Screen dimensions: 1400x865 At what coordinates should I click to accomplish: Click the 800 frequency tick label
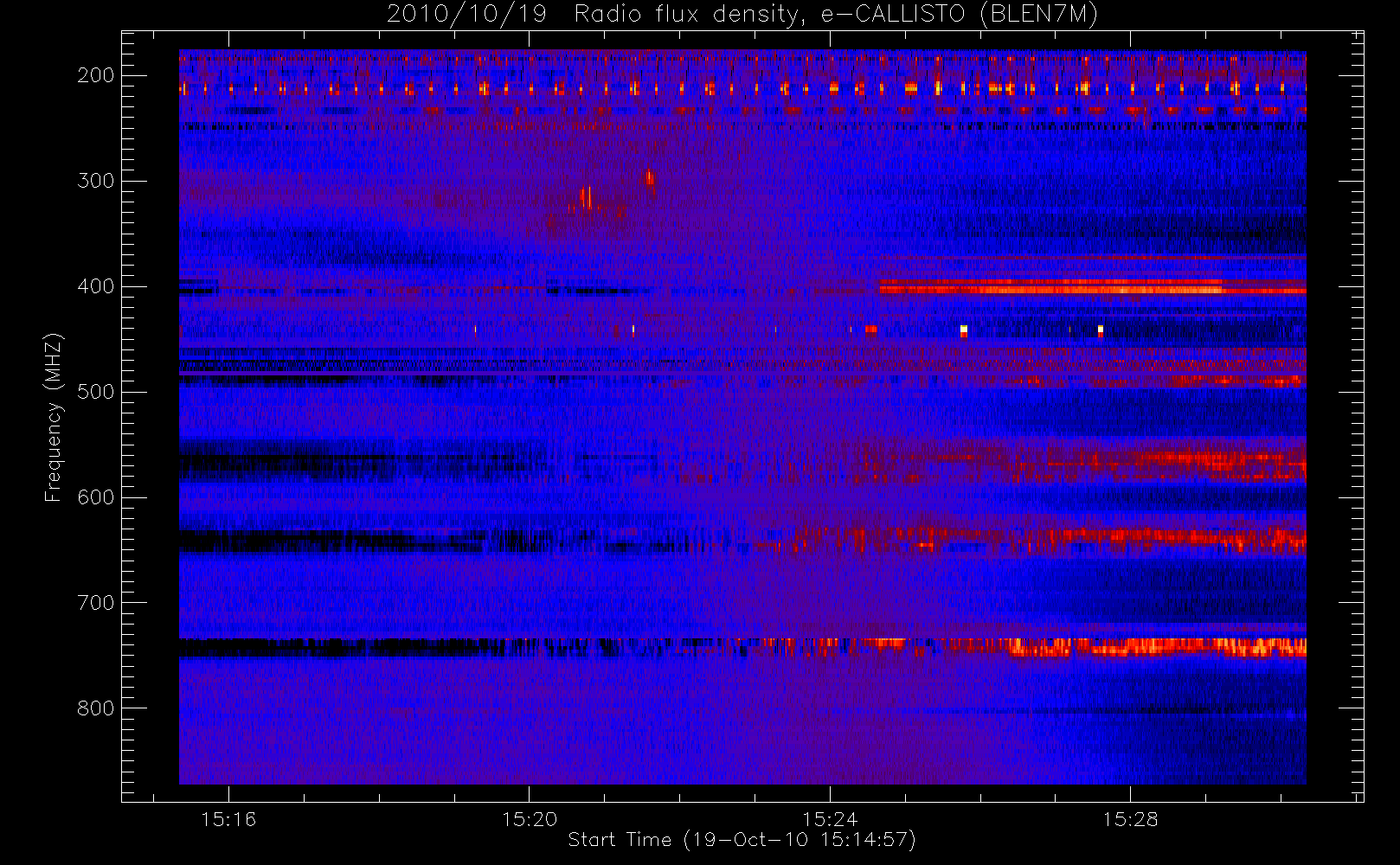click(96, 708)
